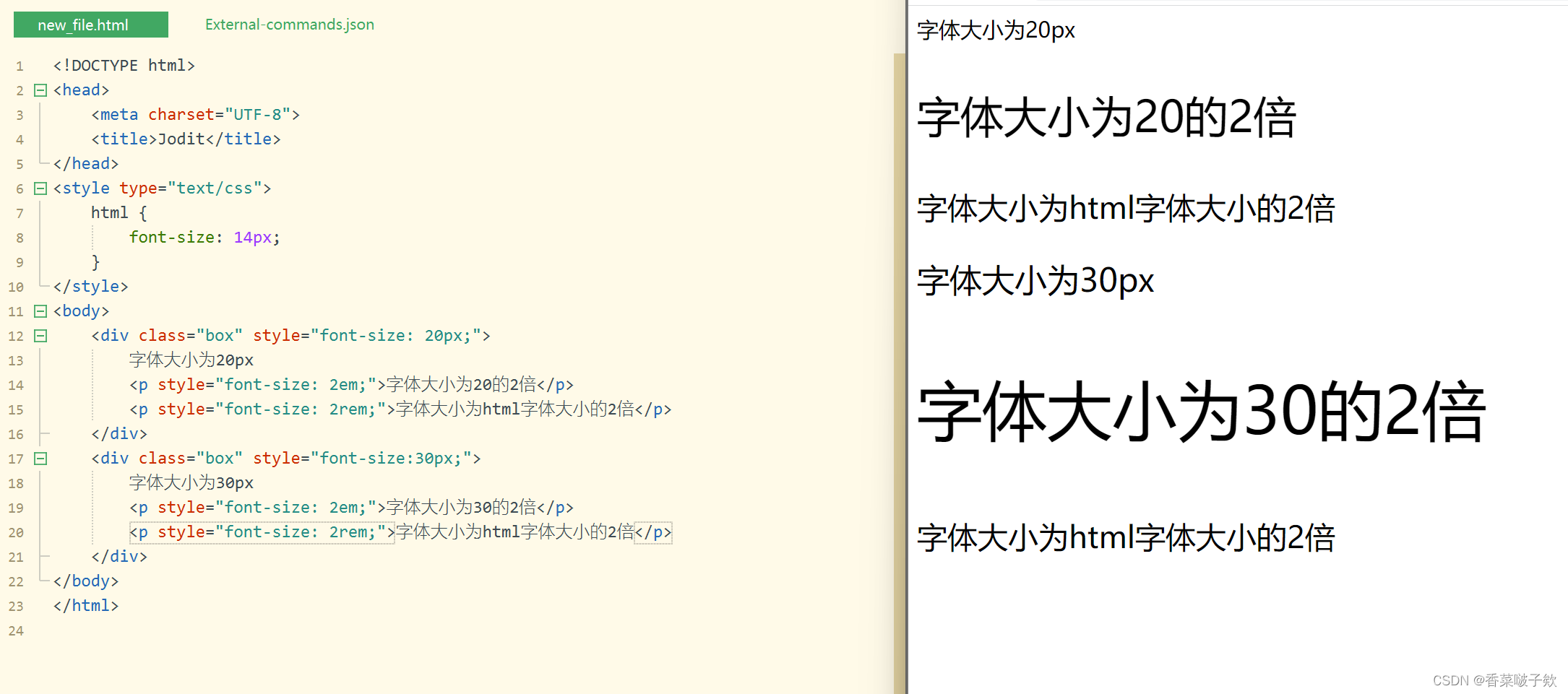Click preview text 字体大小为30的2倍
The width and height of the screenshot is (1568, 694).
(x=1202, y=412)
